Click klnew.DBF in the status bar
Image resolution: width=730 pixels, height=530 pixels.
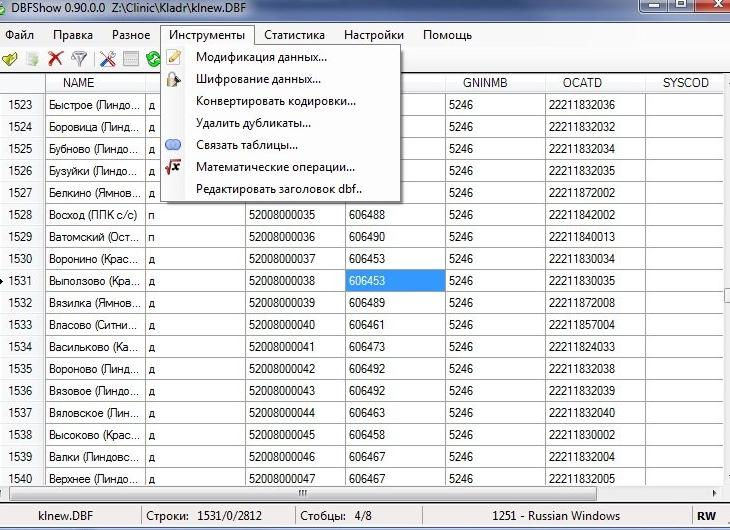tap(66, 516)
